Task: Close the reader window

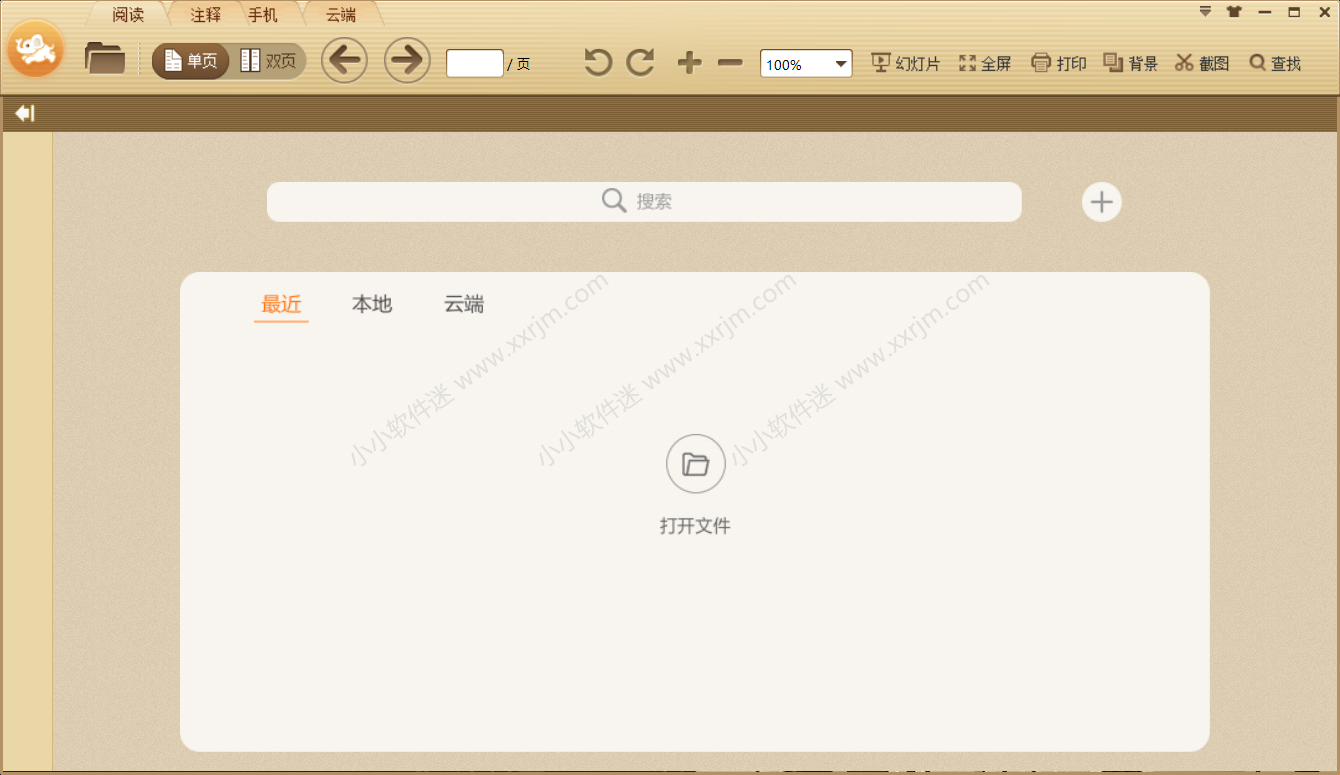Action: tap(1324, 12)
